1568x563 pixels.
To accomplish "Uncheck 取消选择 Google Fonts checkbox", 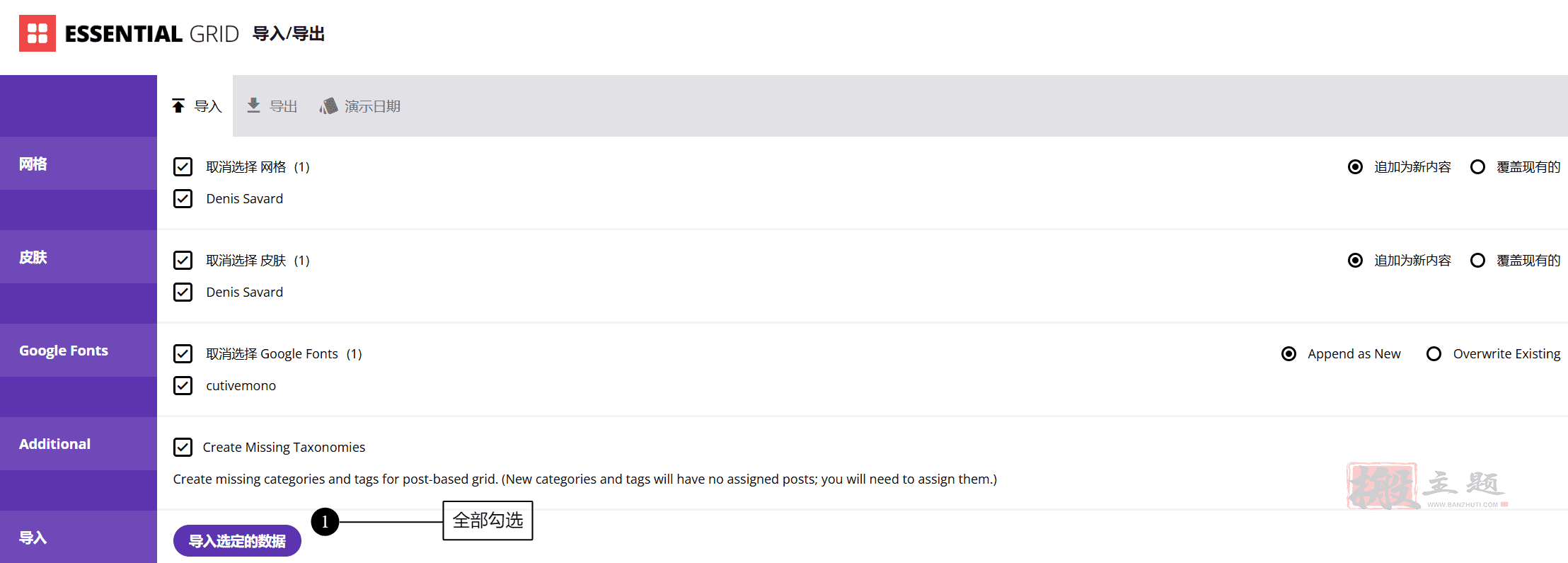I will point(183,354).
